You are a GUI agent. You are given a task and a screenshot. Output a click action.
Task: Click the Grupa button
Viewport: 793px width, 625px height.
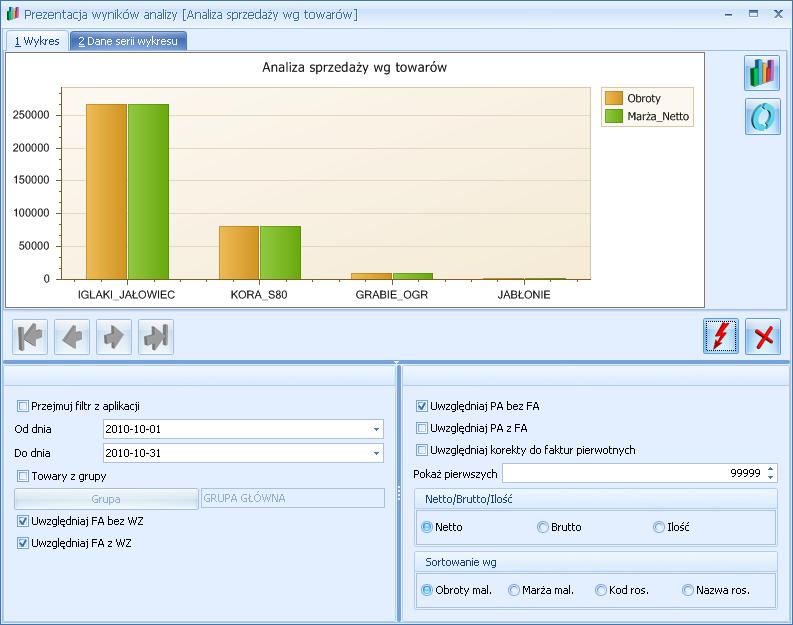point(106,499)
